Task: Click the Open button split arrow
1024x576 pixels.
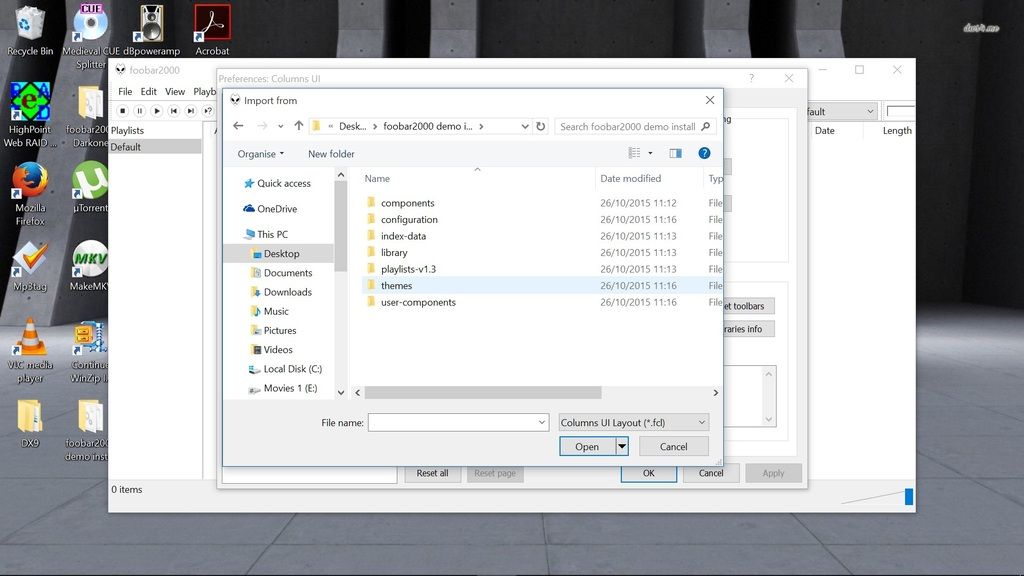Action: pos(622,447)
